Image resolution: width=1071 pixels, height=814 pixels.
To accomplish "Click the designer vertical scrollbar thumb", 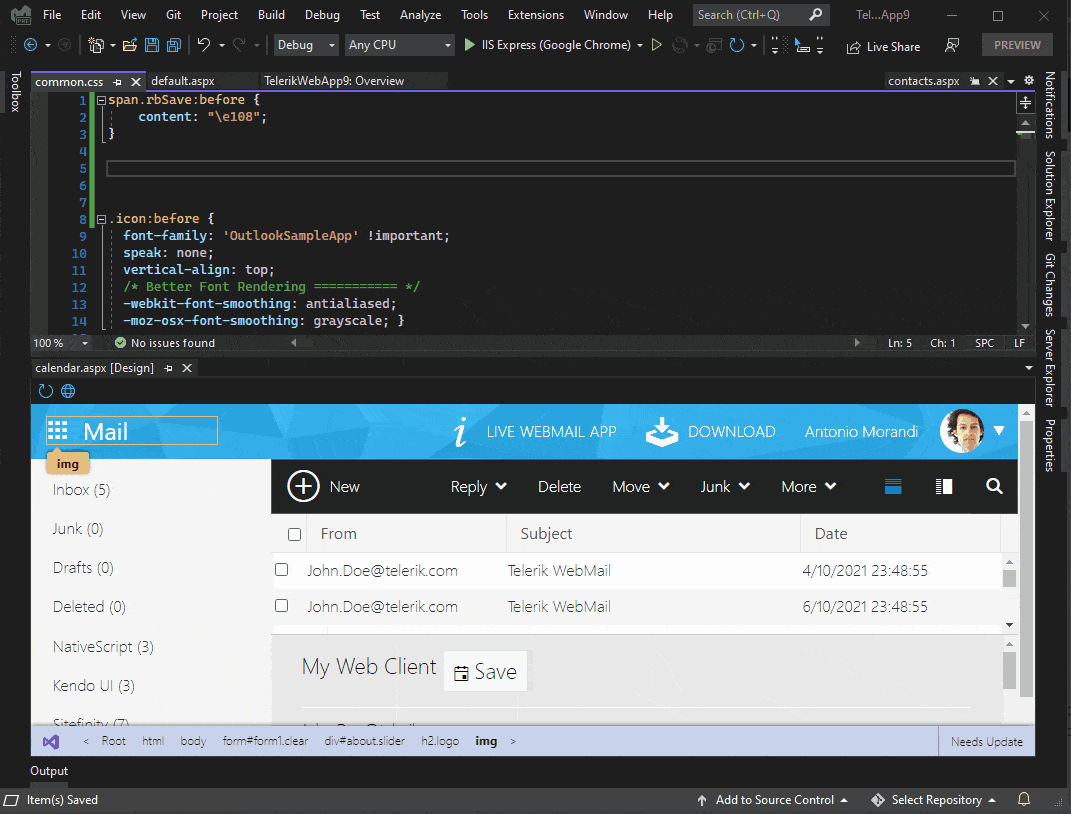I will (1026, 559).
